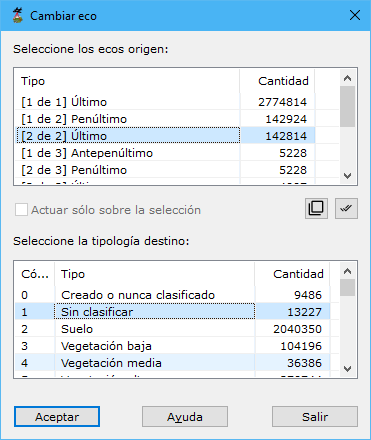Screen dimensions: 371x440
Task: Close the Cambiar eco dialog
Action: pos(355,15)
